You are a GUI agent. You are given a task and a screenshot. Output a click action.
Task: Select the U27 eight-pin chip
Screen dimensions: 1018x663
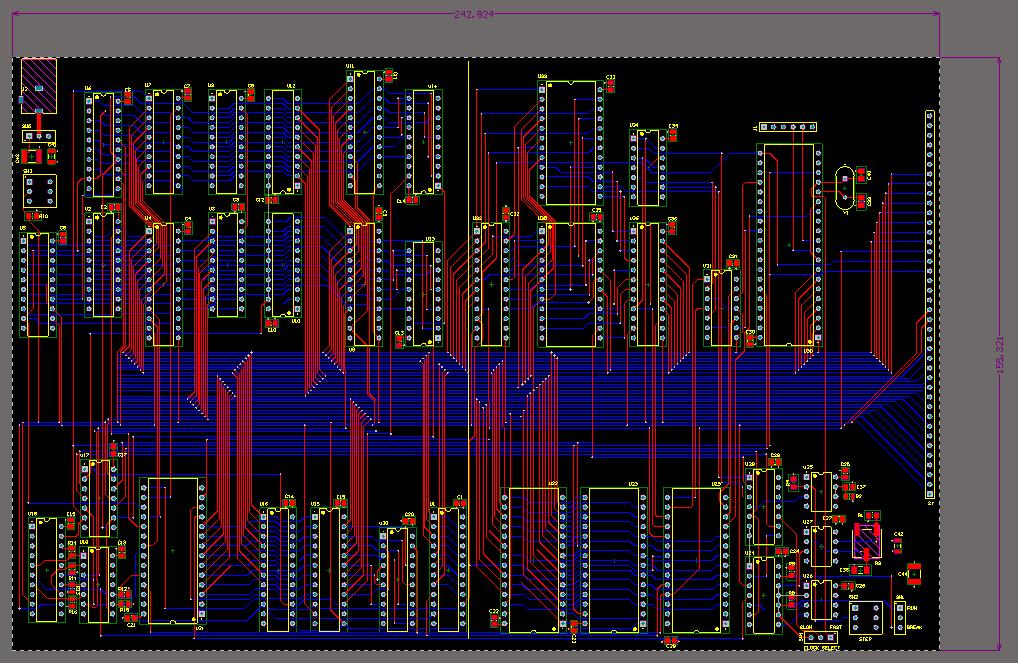tap(821, 546)
